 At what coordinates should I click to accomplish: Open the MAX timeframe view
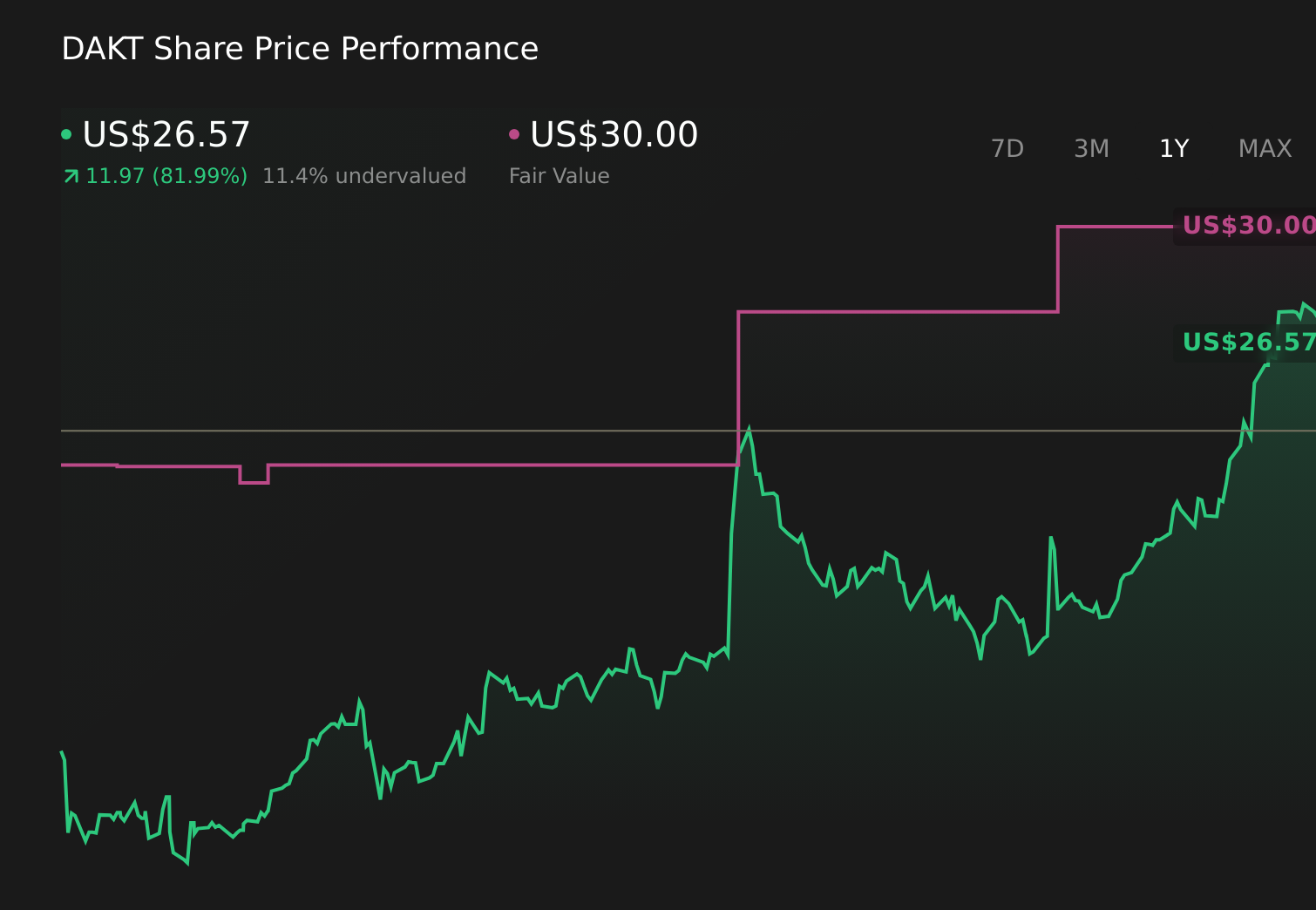tap(1265, 148)
